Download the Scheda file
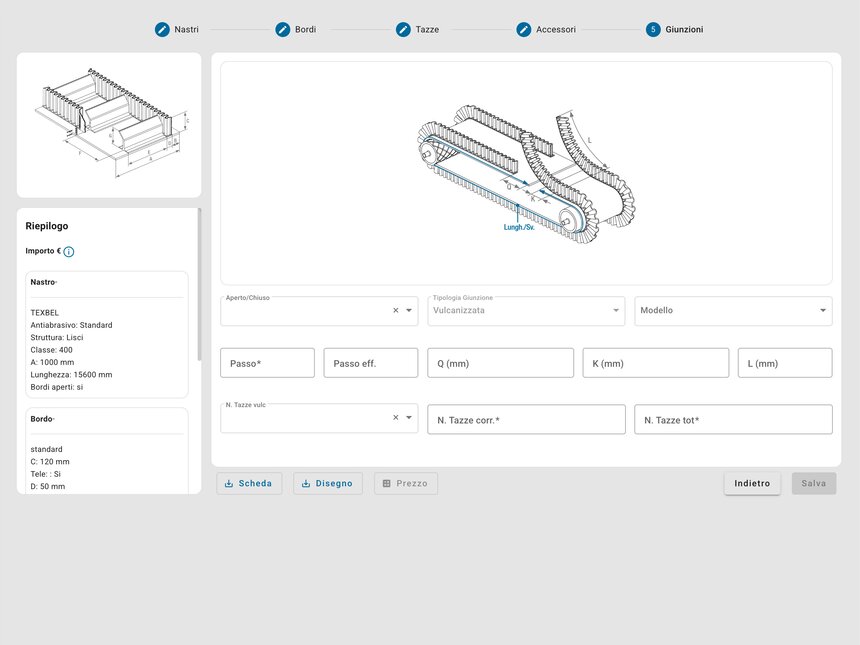The width and height of the screenshot is (860, 645). point(249,484)
